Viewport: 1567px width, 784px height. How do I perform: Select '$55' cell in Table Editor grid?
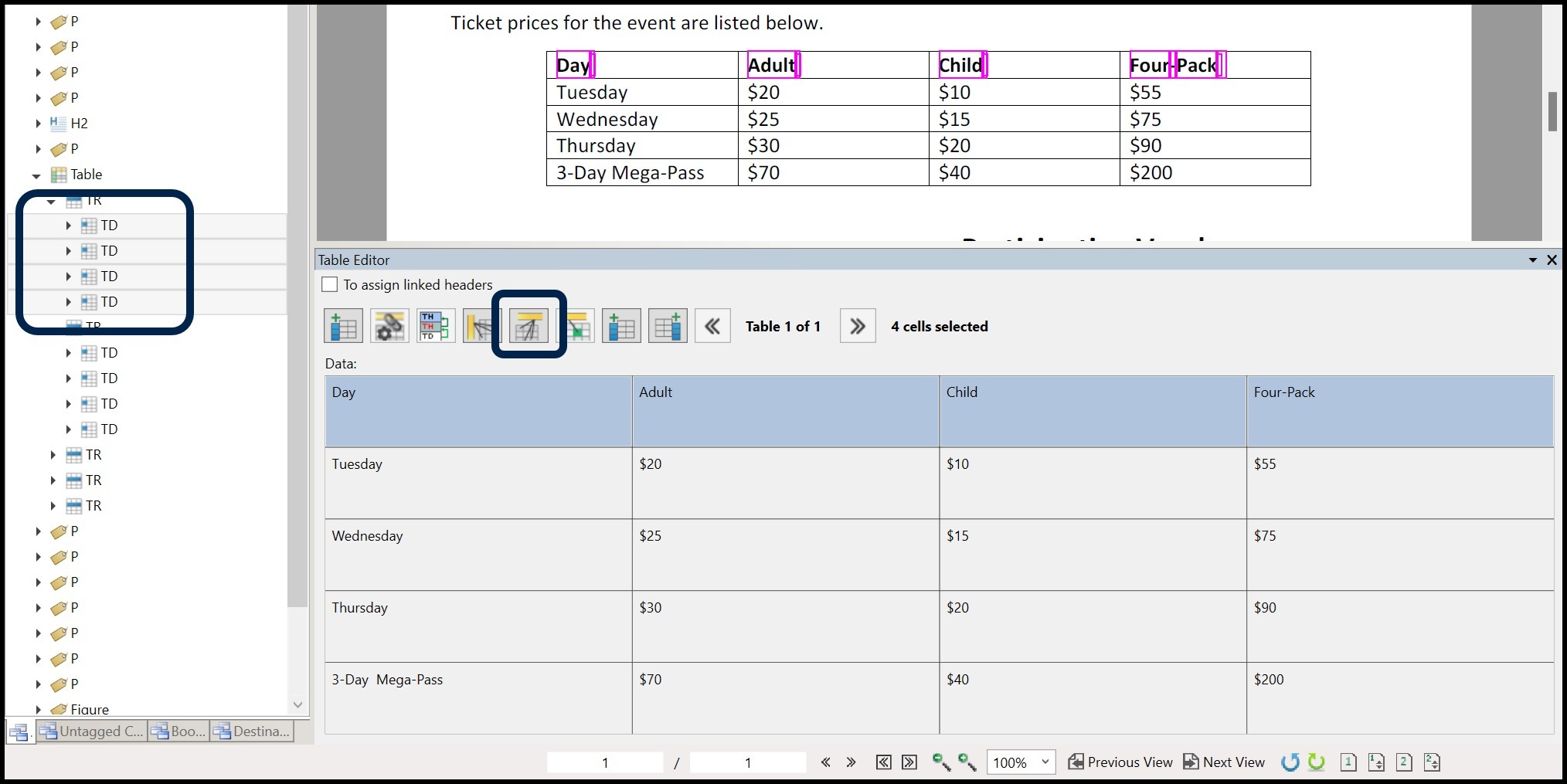tap(1399, 483)
